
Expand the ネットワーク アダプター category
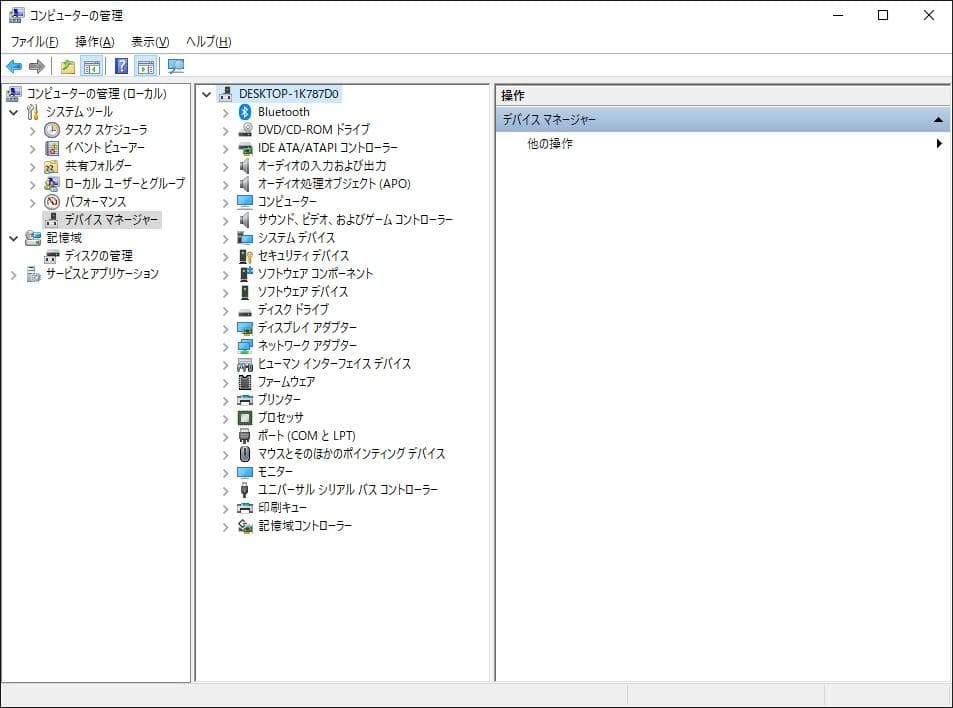(x=224, y=345)
